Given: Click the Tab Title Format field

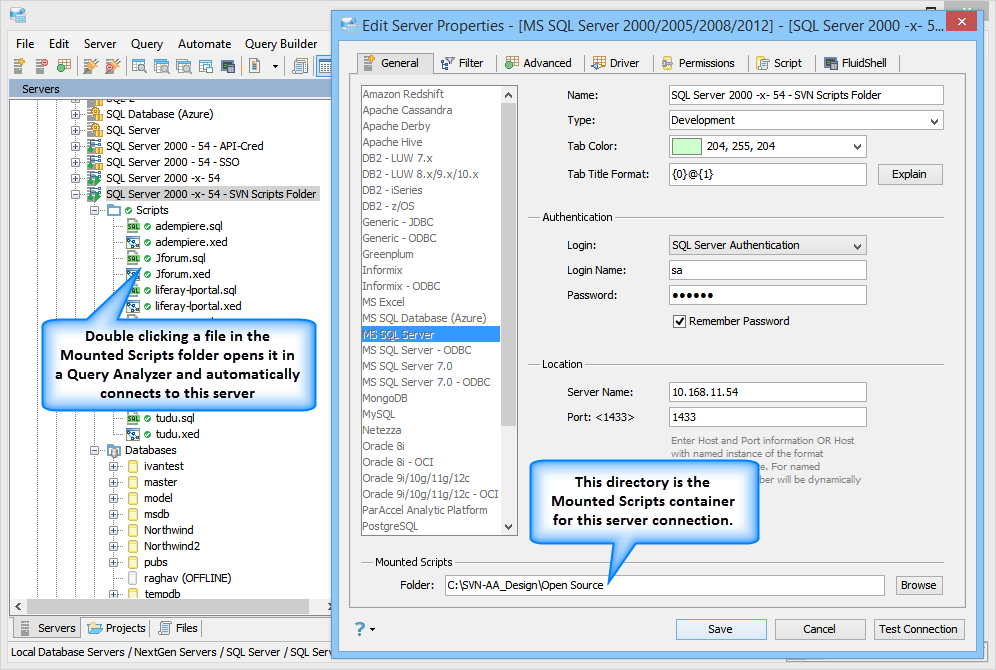Looking at the screenshot, I should (767, 174).
